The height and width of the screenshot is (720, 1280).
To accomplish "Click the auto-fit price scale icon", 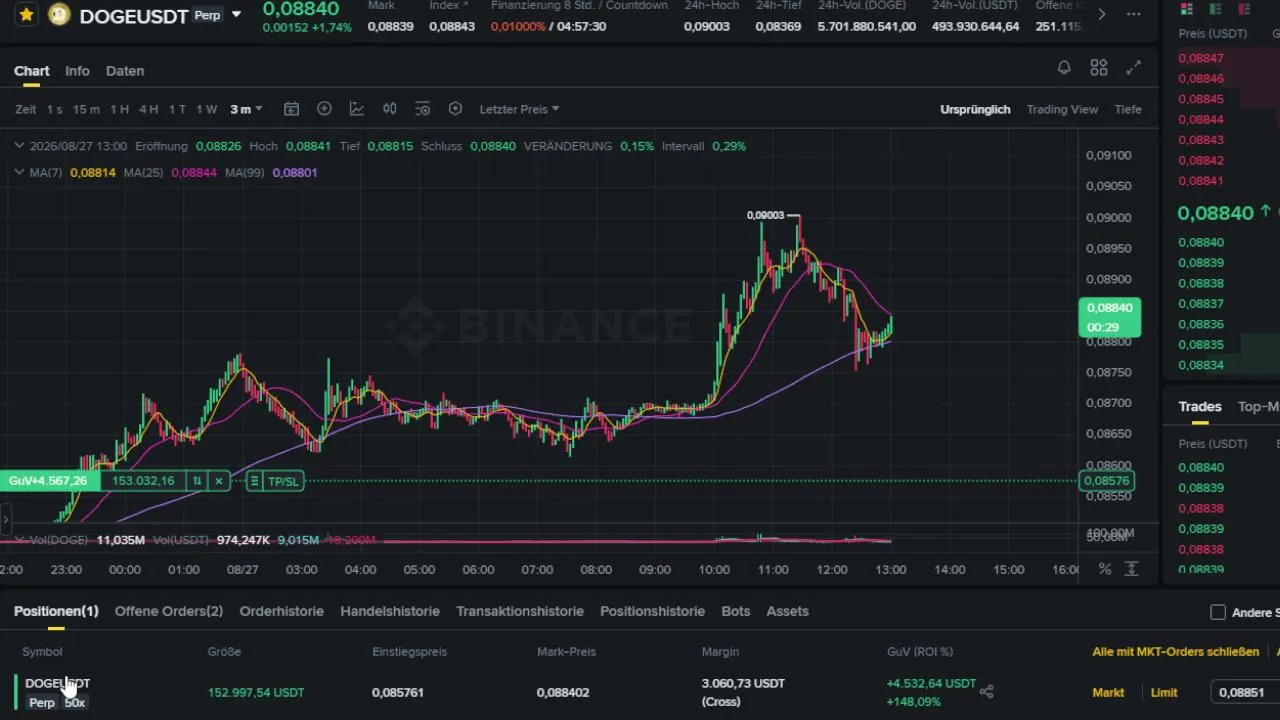I will tap(1132, 569).
